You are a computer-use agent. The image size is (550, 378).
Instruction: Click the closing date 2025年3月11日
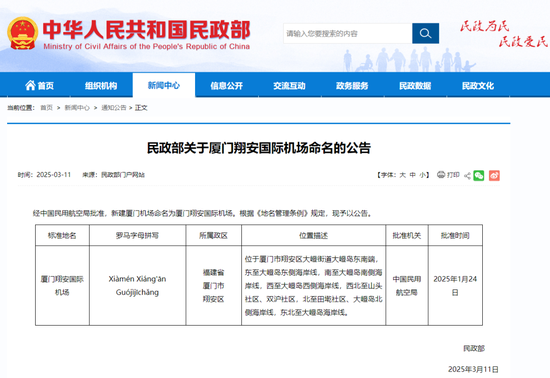(x=473, y=369)
